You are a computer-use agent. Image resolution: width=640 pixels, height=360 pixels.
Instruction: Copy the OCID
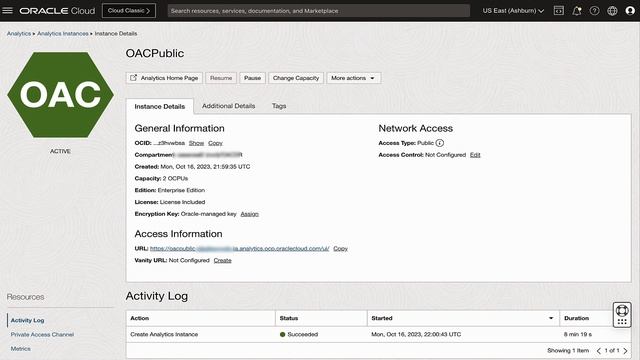click(216, 143)
